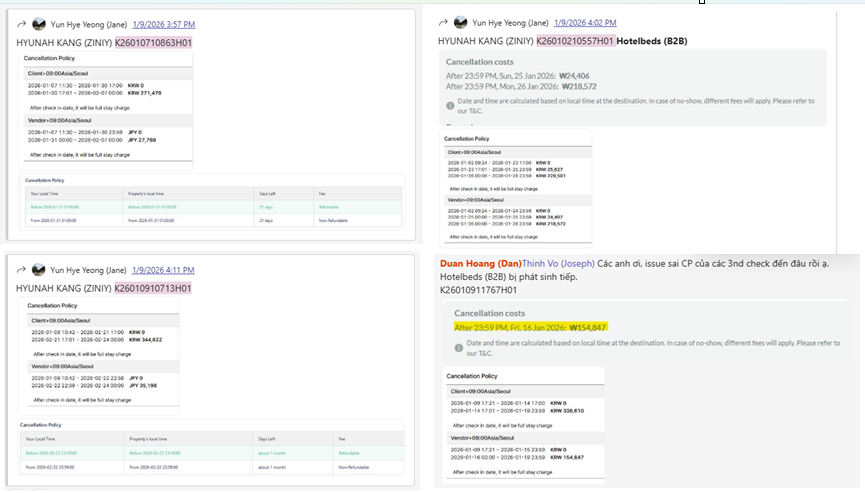Click the KRW 271,479 amount
This screenshot has height=493, width=865.
click(x=145, y=93)
